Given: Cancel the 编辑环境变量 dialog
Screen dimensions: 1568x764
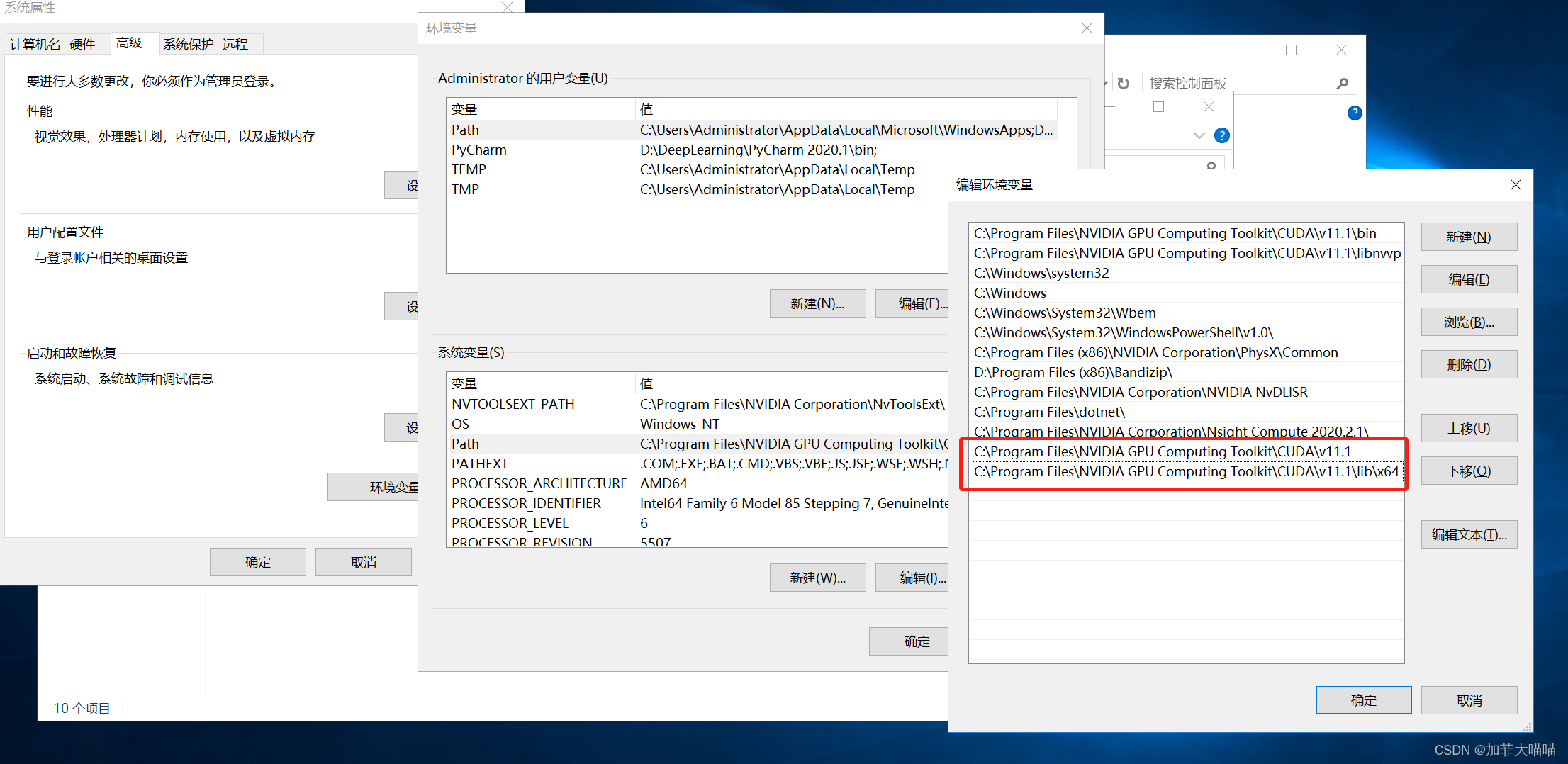Looking at the screenshot, I should tap(1469, 700).
